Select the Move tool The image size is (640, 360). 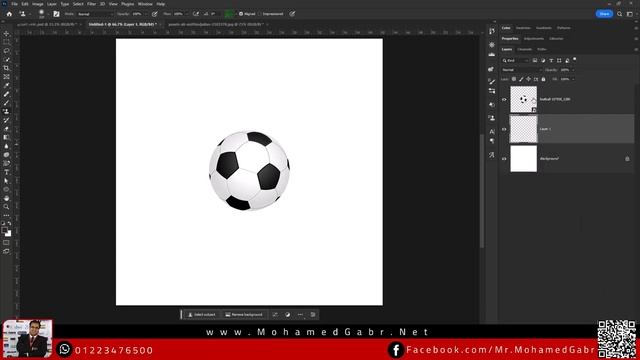[x=6, y=33]
